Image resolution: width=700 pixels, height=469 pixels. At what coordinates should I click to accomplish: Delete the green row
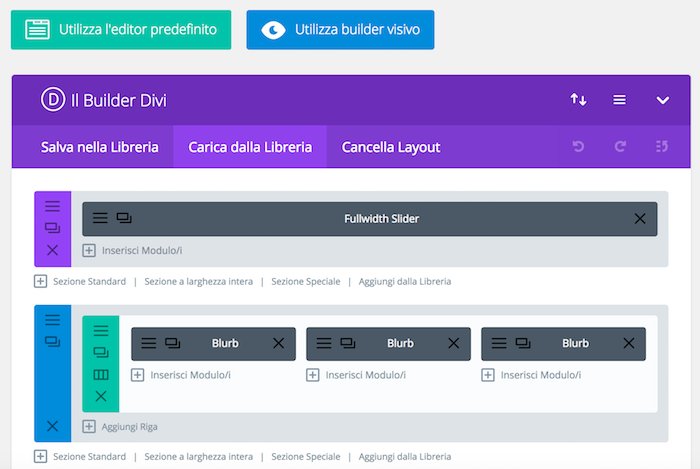[x=101, y=396]
